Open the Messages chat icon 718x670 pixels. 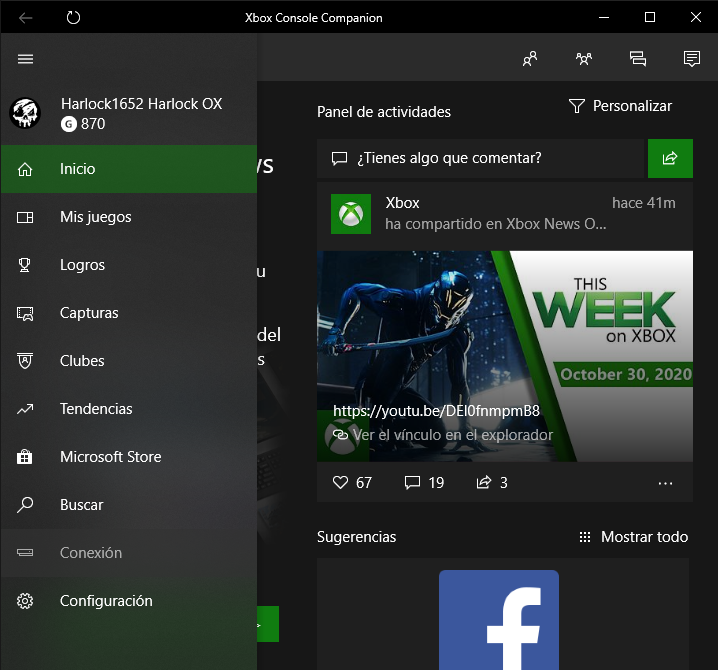click(x=638, y=59)
